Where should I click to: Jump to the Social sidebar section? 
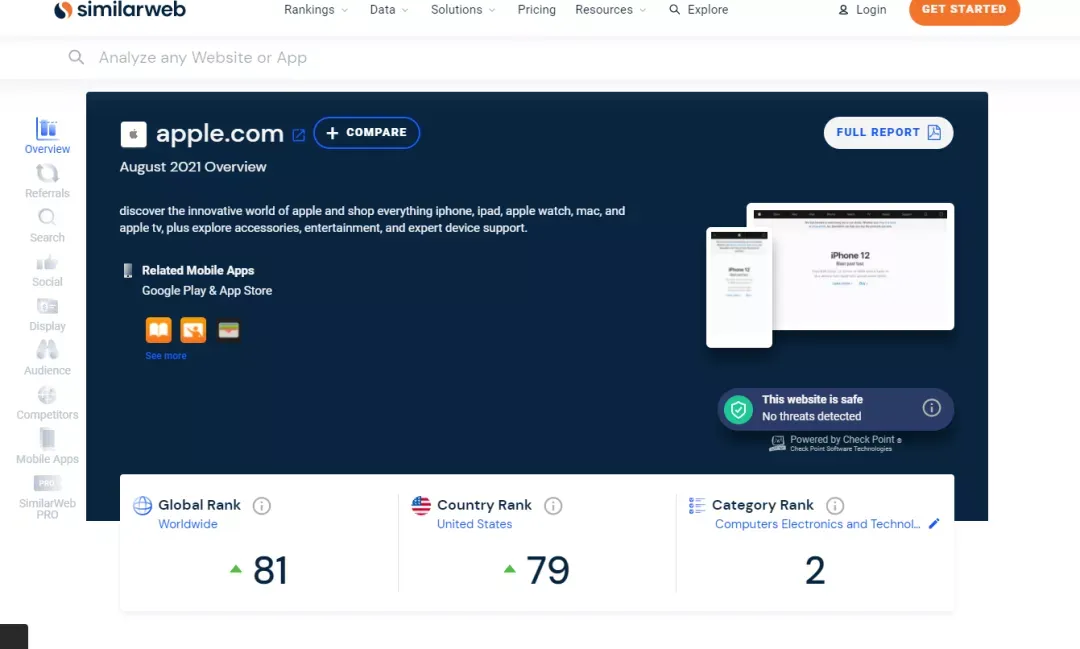click(47, 271)
